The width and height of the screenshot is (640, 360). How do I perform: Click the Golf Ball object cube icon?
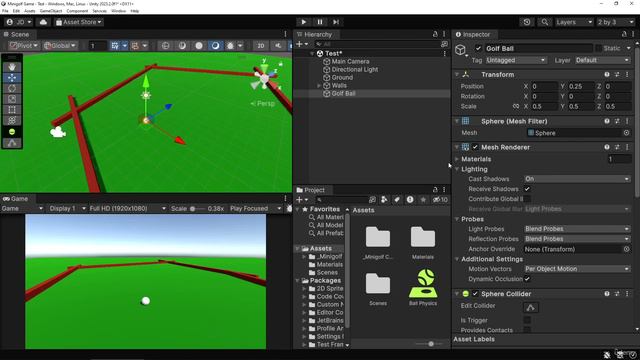(461, 50)
